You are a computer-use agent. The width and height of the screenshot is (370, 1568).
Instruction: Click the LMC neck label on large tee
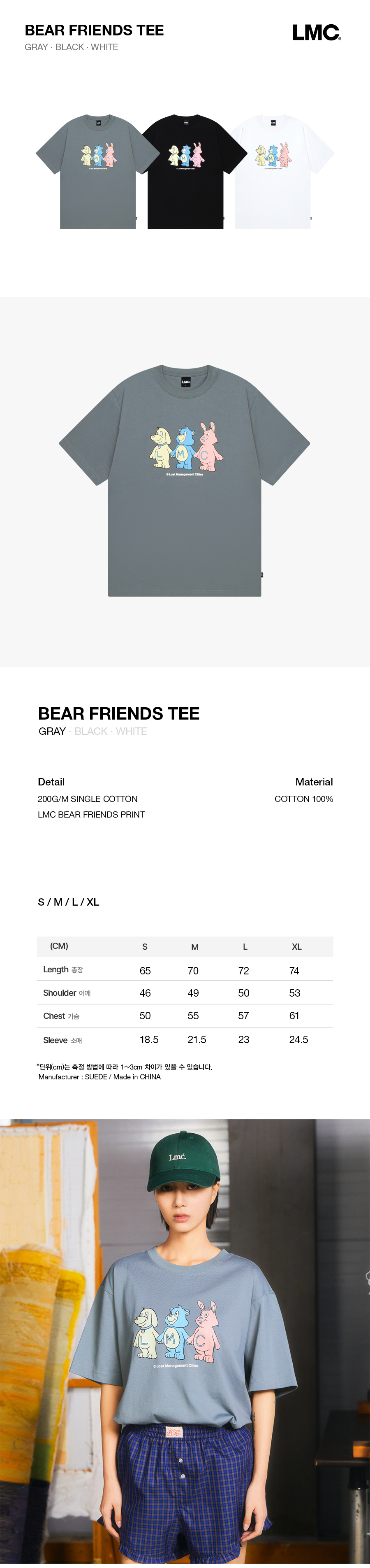click(186, 382)
